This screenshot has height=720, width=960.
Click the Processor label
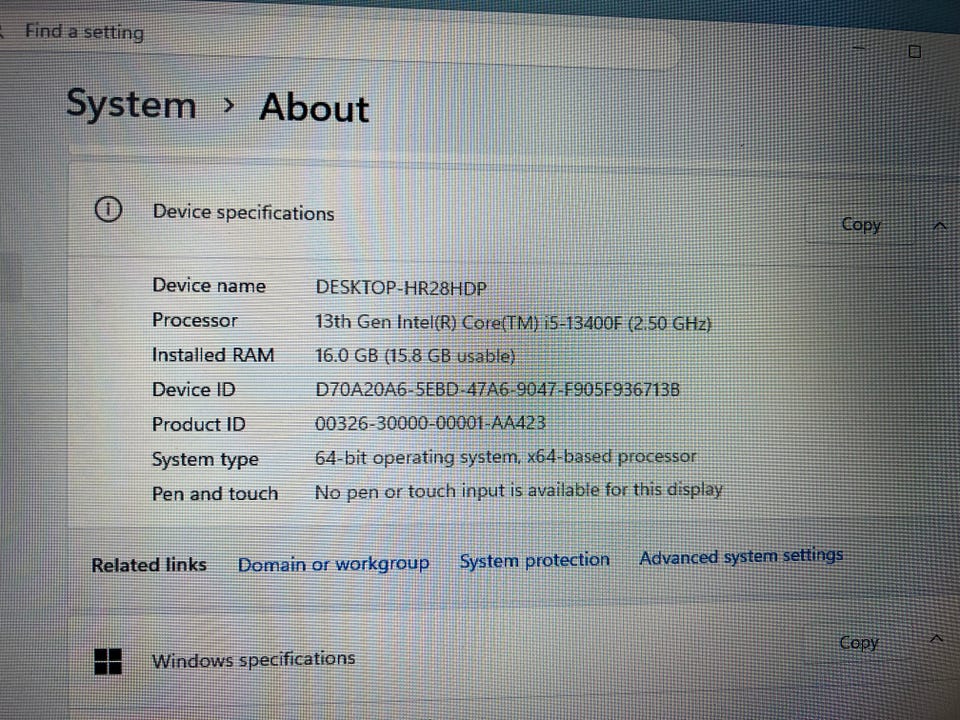tap(195, 320)
